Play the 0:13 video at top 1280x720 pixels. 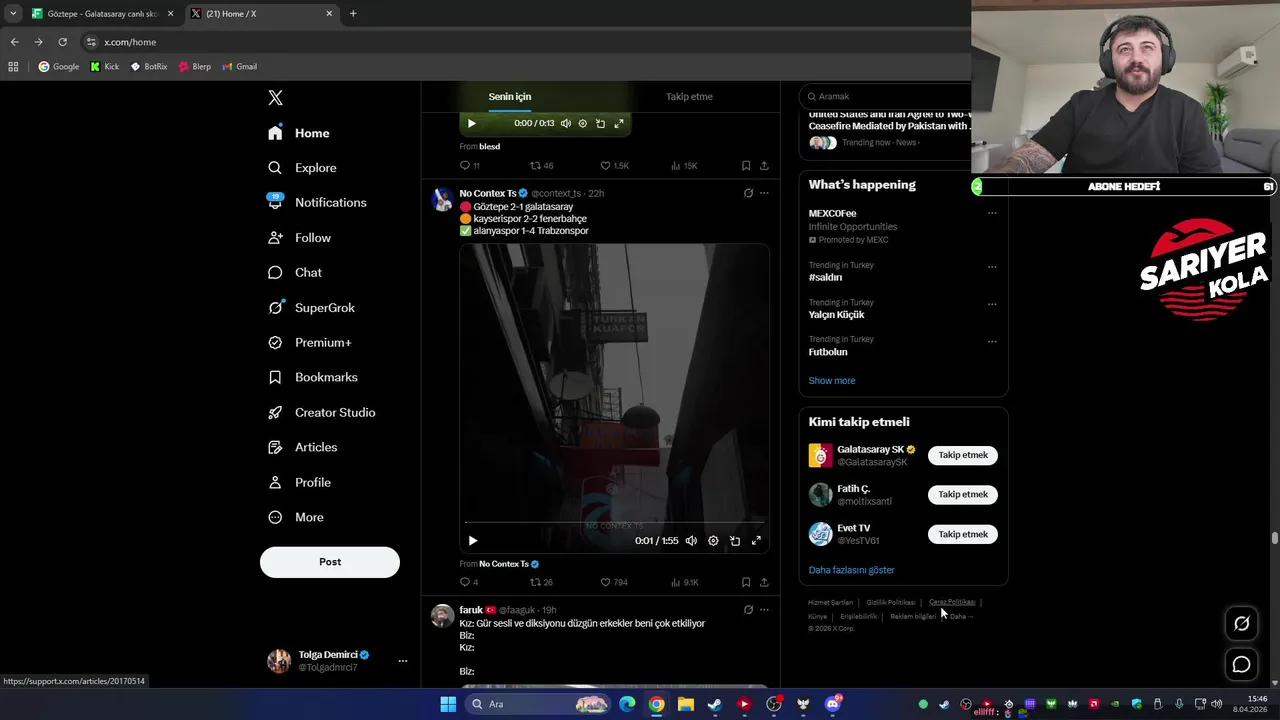click(472, 124)
